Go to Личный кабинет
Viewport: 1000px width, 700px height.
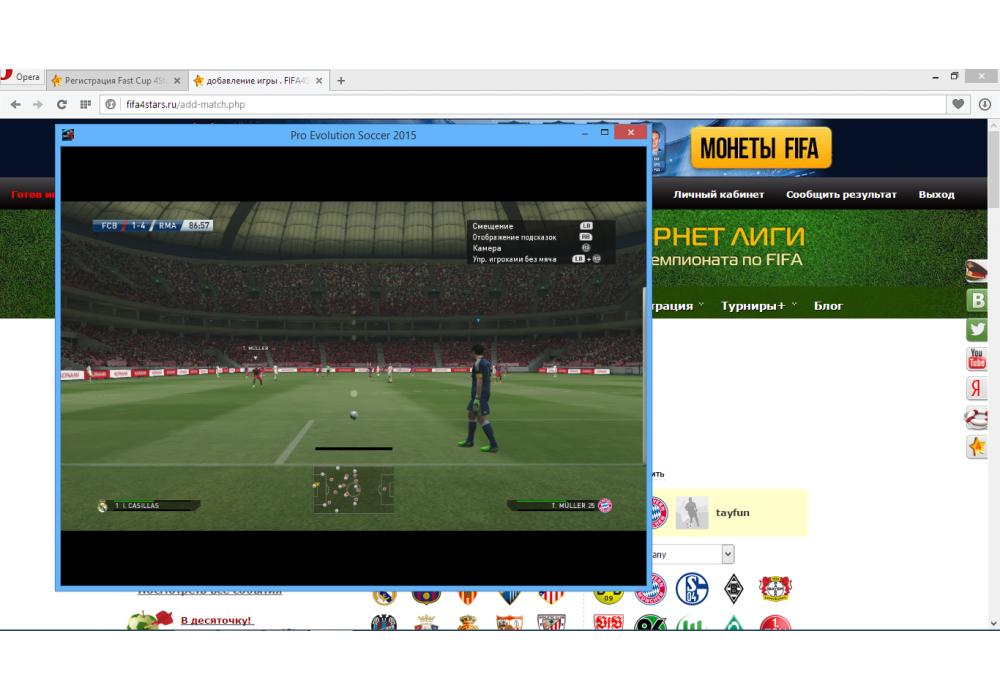(718, 194)
